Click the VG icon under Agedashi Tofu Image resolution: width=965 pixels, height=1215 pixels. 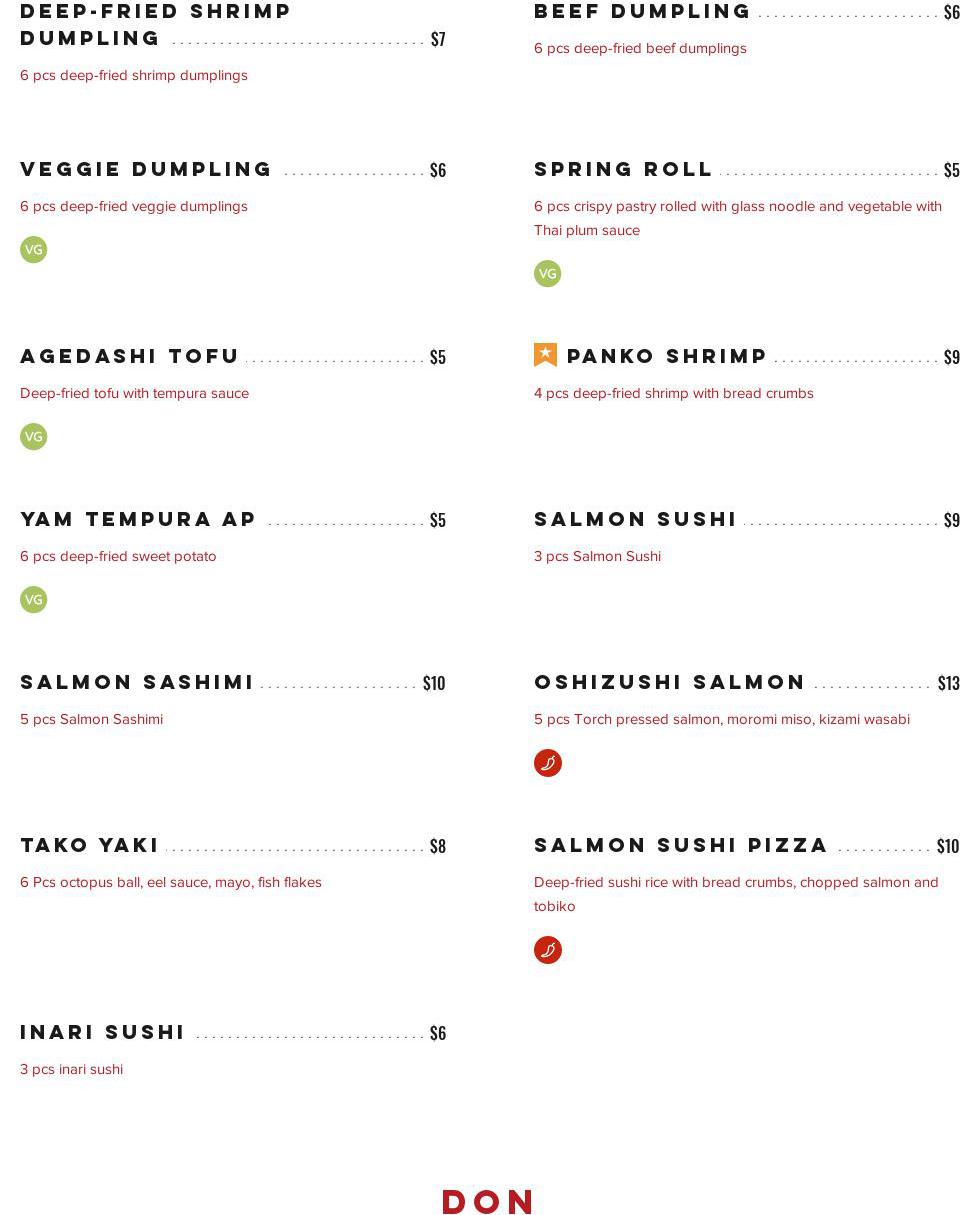point(34,437)
